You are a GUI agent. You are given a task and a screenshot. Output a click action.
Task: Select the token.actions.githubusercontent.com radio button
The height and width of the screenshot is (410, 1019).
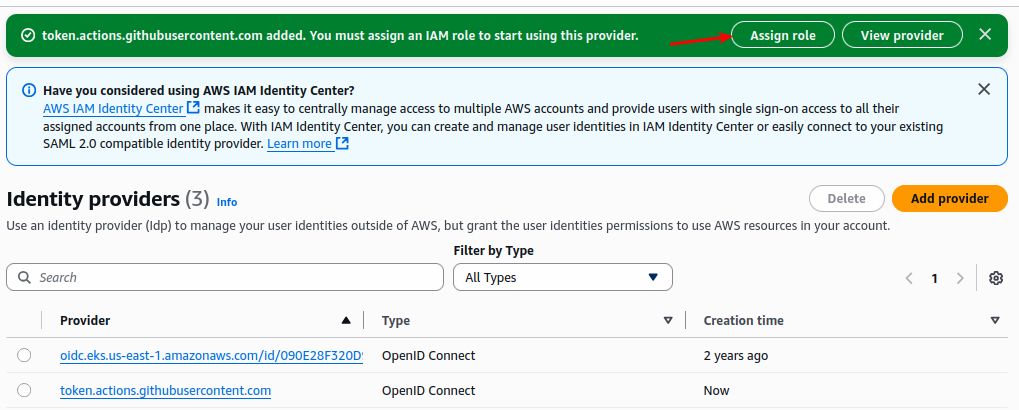24,390
